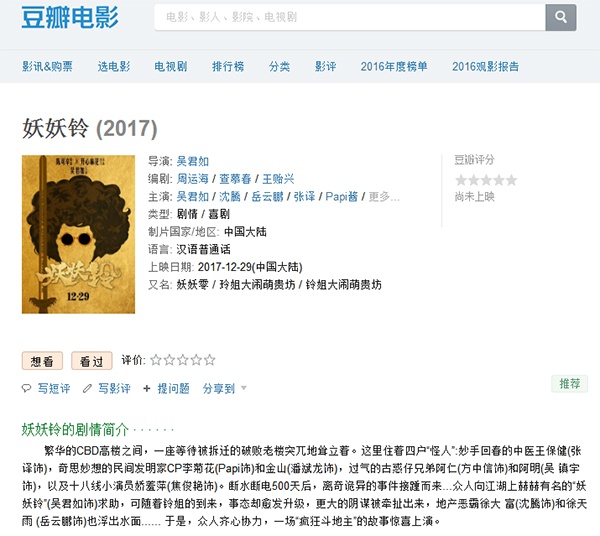The height and width of the screenshot is (536, 600).
Task: Open the 排行榜 navigation tab
Action: (x=228, y=66)
